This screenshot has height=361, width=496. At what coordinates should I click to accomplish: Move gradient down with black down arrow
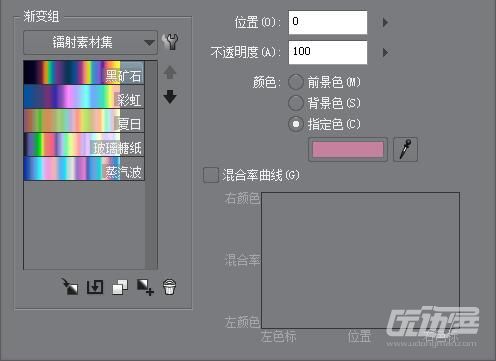[170, 97]
